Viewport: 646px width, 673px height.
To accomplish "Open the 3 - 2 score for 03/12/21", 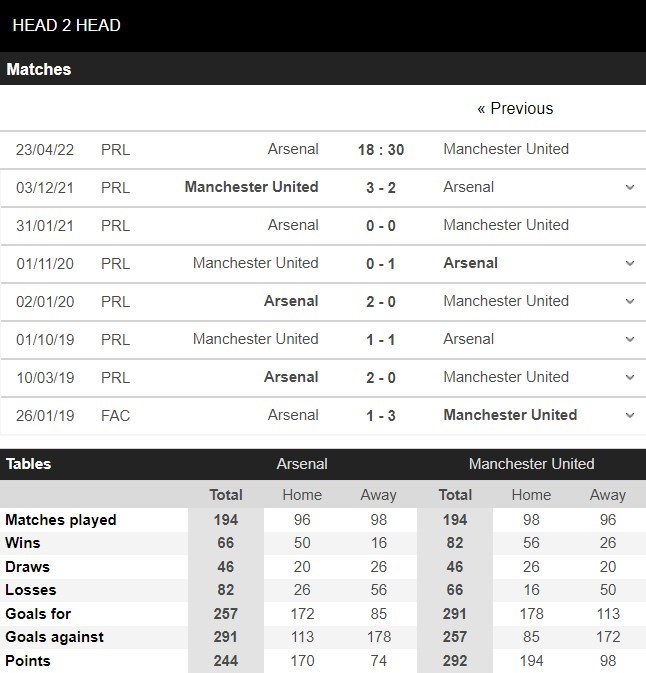I will (x=381, y=187).
